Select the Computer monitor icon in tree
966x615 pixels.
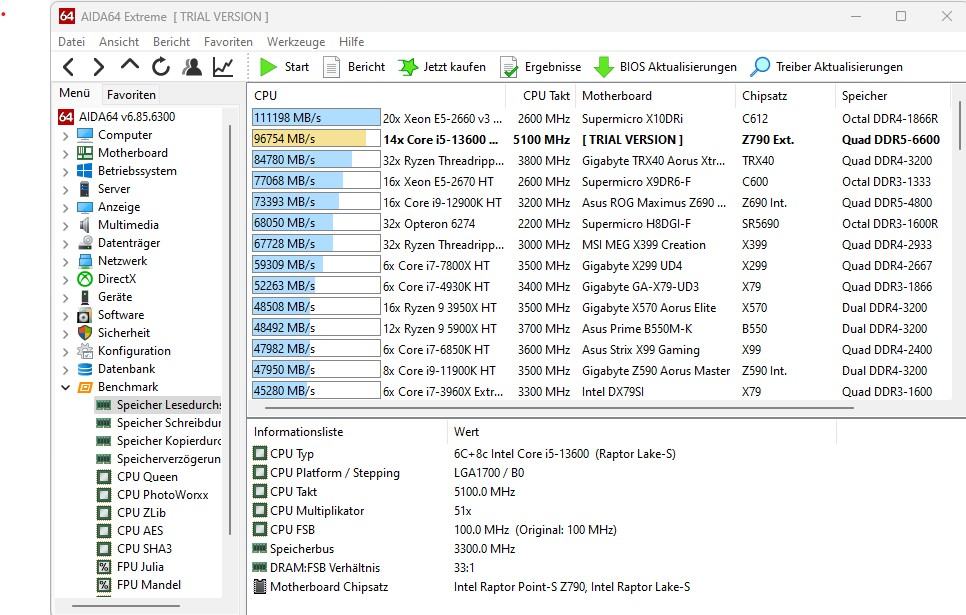click(85, 135)
